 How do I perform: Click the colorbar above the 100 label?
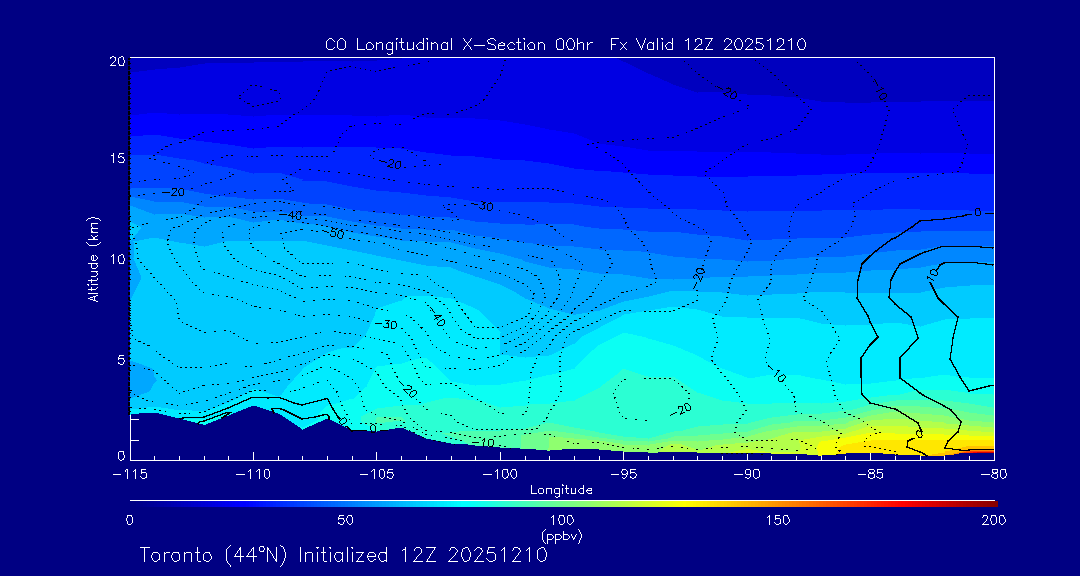click(562, 502)
